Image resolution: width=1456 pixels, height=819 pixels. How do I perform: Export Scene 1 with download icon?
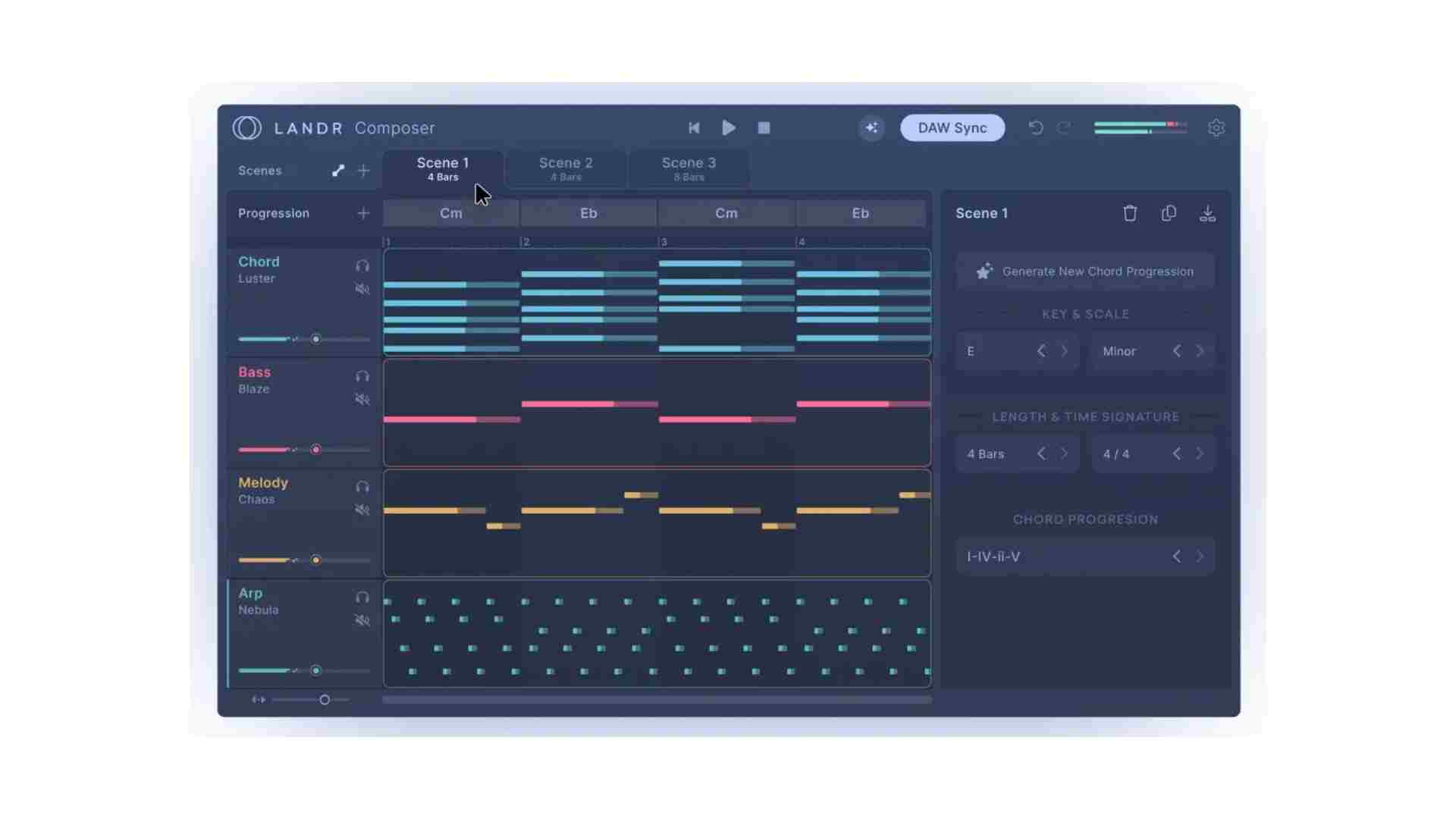[x=1207, y=214]
